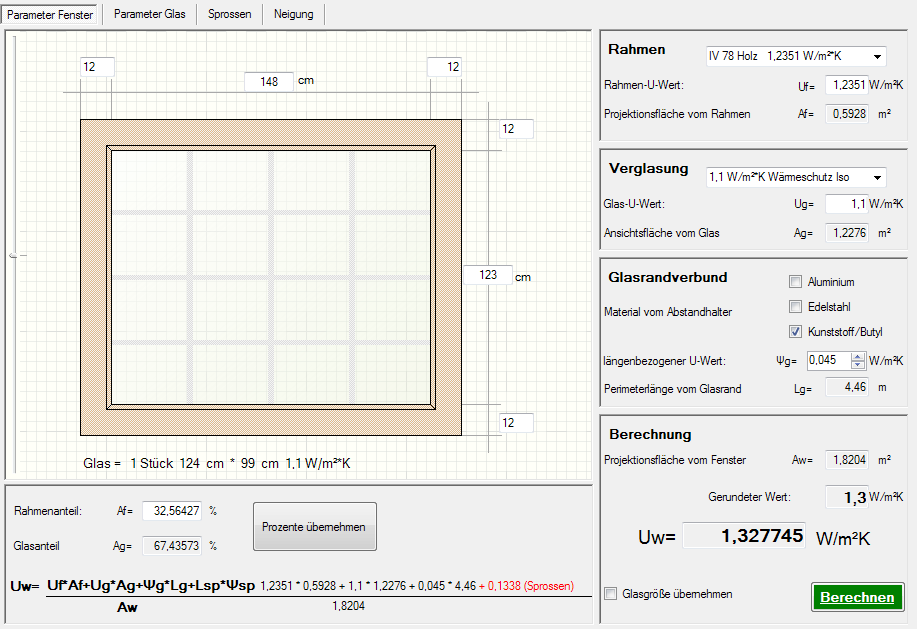Select the window height field showing 123

[488, 275]
